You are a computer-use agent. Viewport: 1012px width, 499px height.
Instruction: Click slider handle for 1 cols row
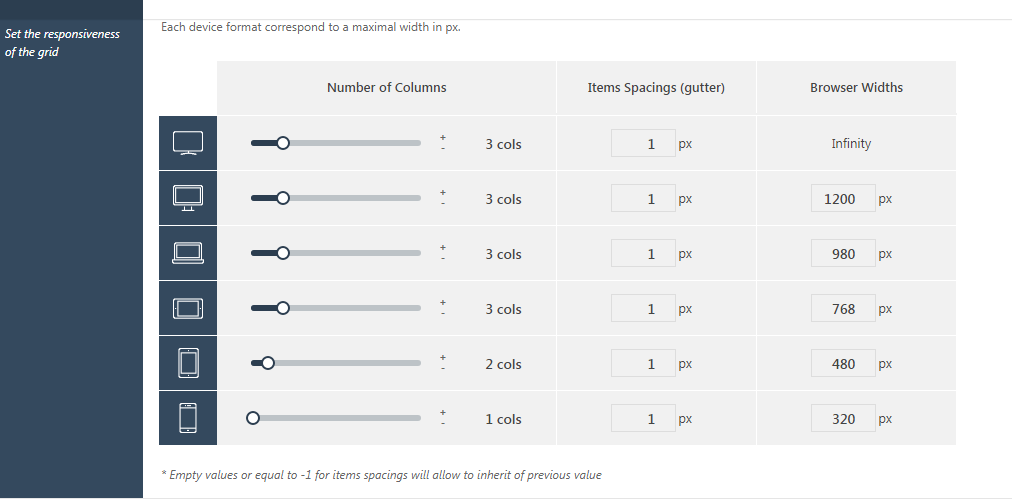pyautogui.click(x=253, y=418)
